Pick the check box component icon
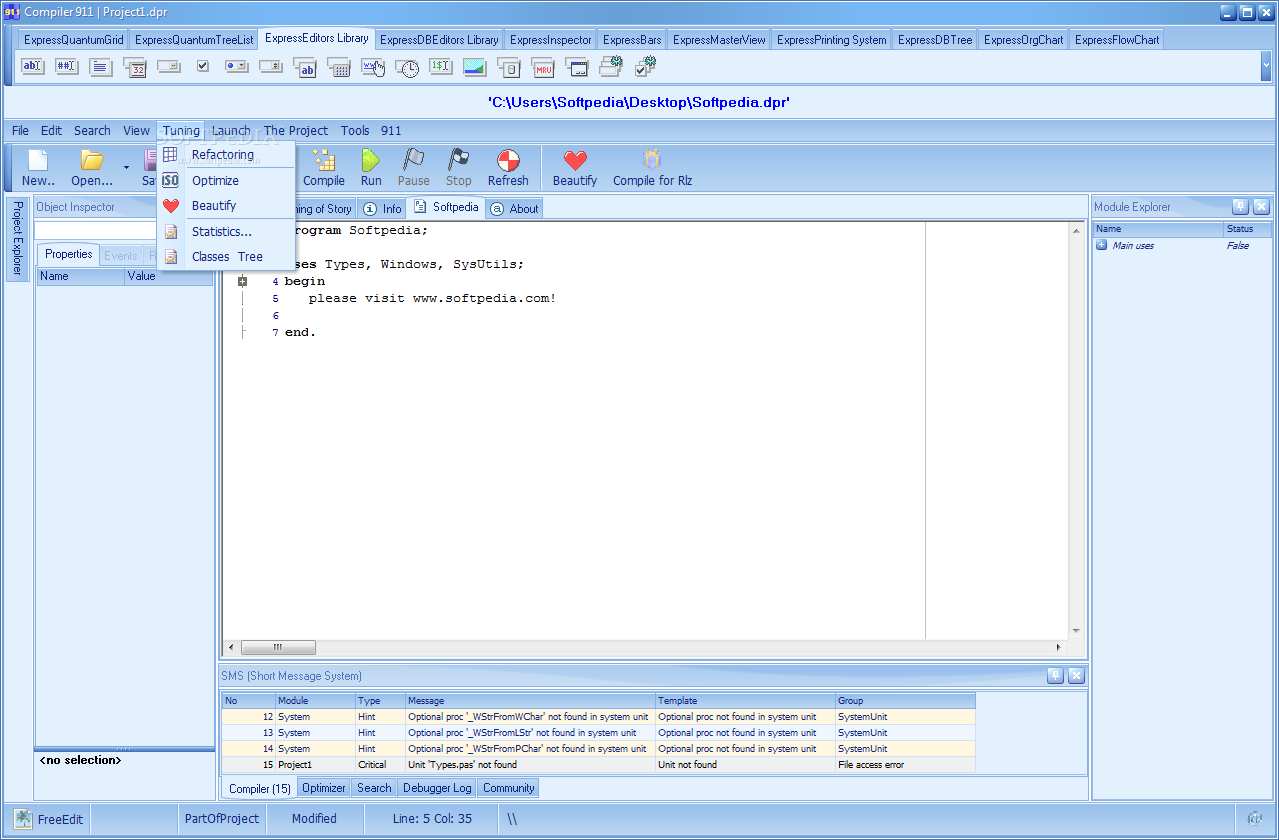The height and width of the screenshot is (840, 1279). (x=203, y=67)
